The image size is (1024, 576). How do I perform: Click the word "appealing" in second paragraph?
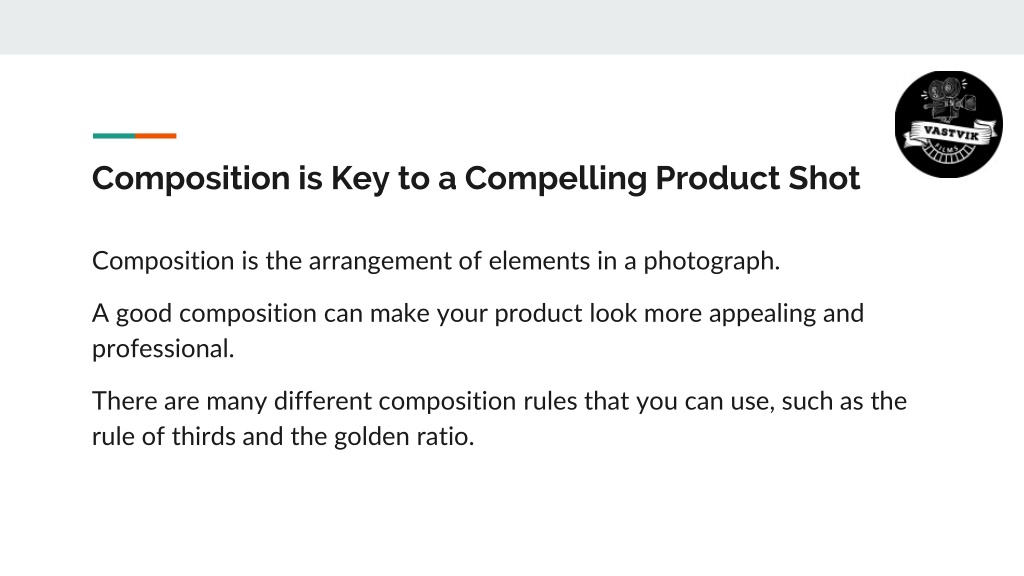pyautogui.click(x=762, y=313)
